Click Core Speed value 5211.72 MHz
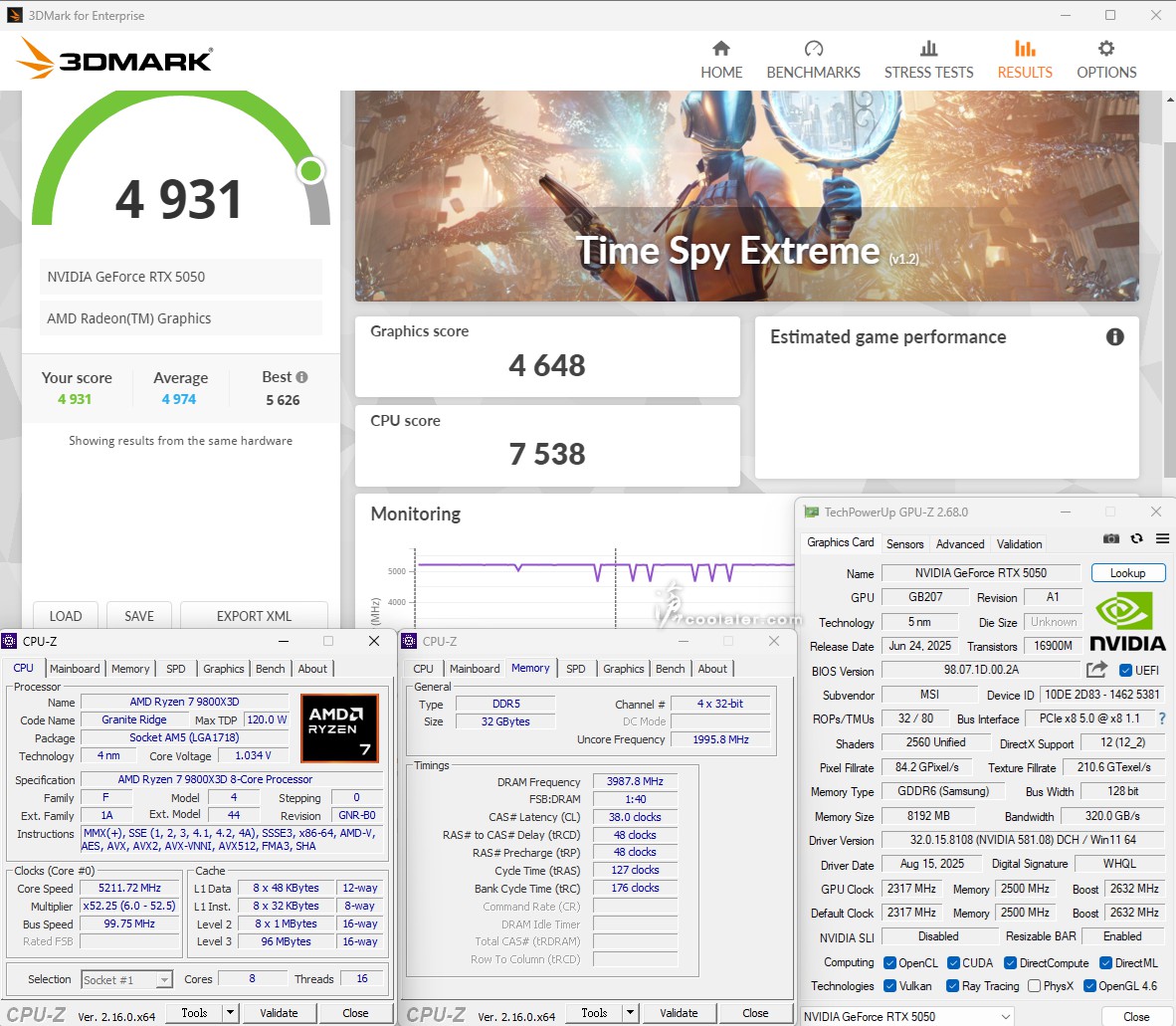This screenshot has height=1026, width=1176. pos(129,888)
